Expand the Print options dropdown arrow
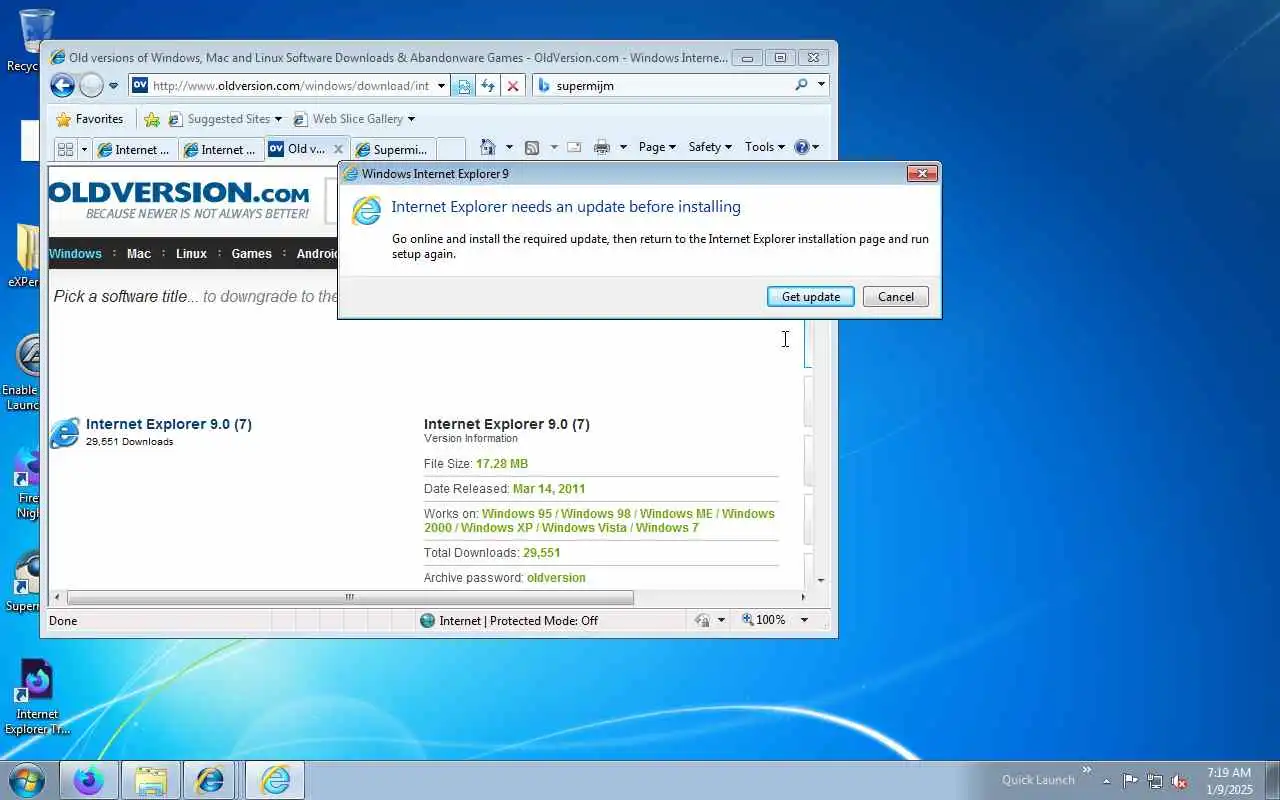The width and height of the screenshot is (1280, 800). (x=622, y=147)
